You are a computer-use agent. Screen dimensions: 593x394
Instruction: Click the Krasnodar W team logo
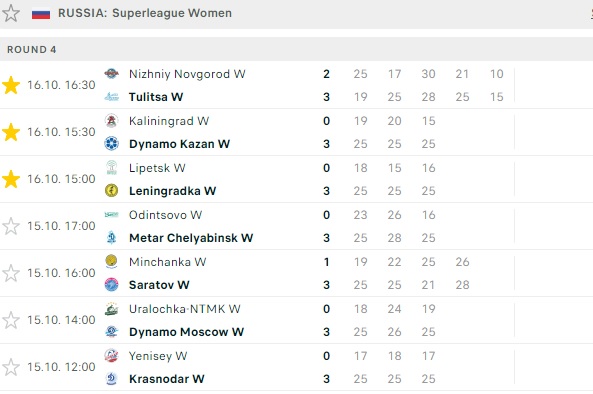112,378
